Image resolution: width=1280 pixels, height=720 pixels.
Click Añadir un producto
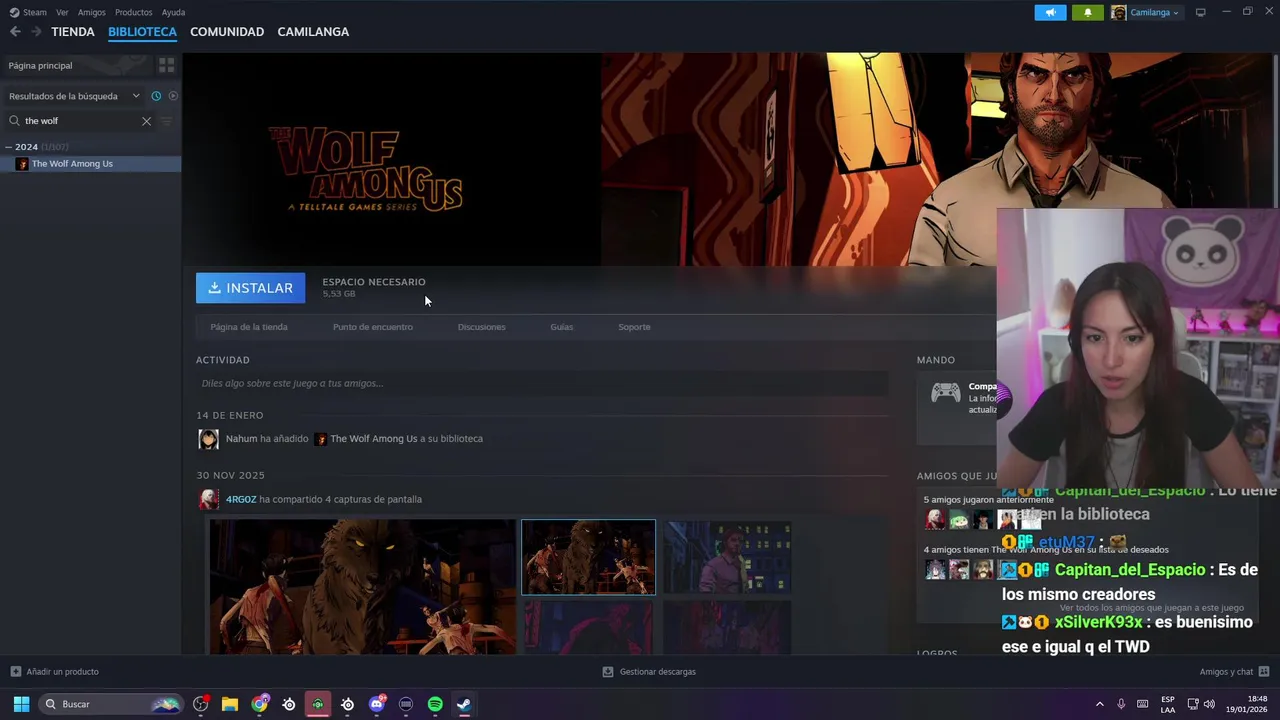click(55, 672)
